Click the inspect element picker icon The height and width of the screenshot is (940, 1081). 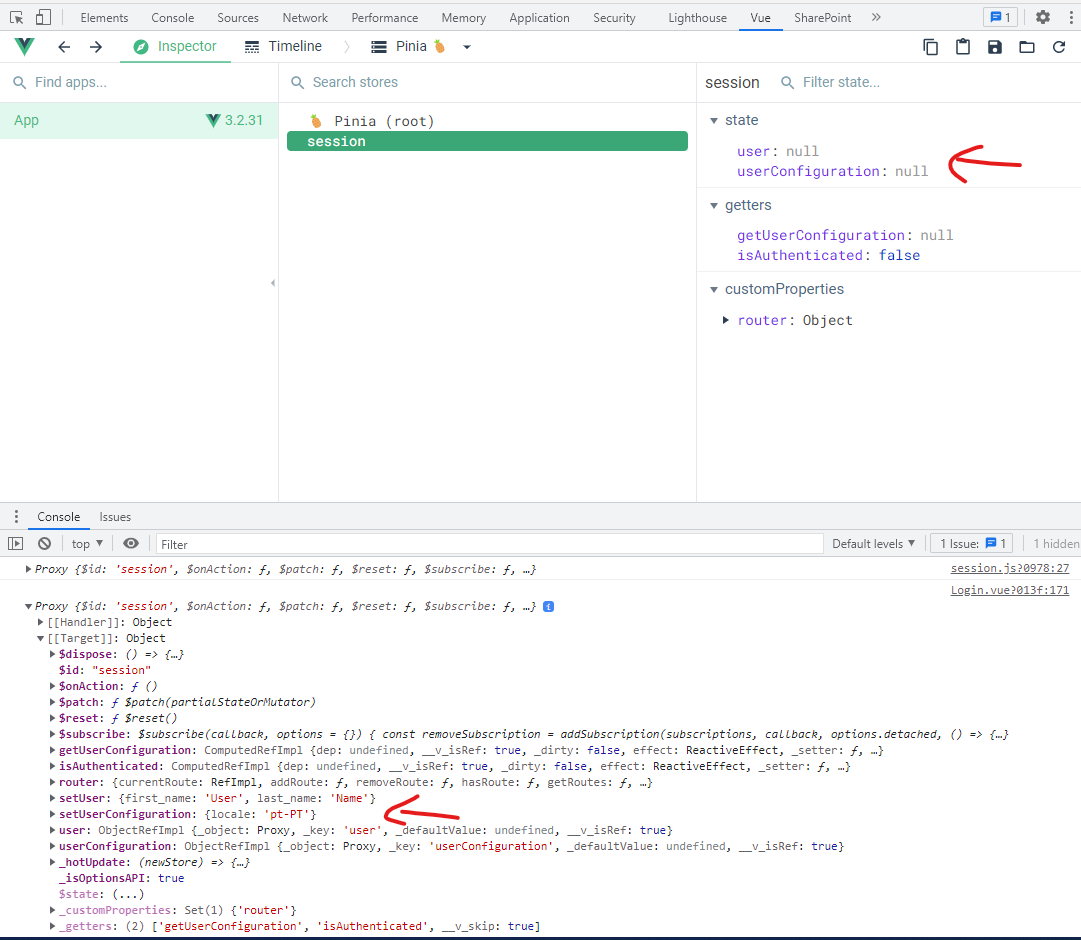click(17, 17)
